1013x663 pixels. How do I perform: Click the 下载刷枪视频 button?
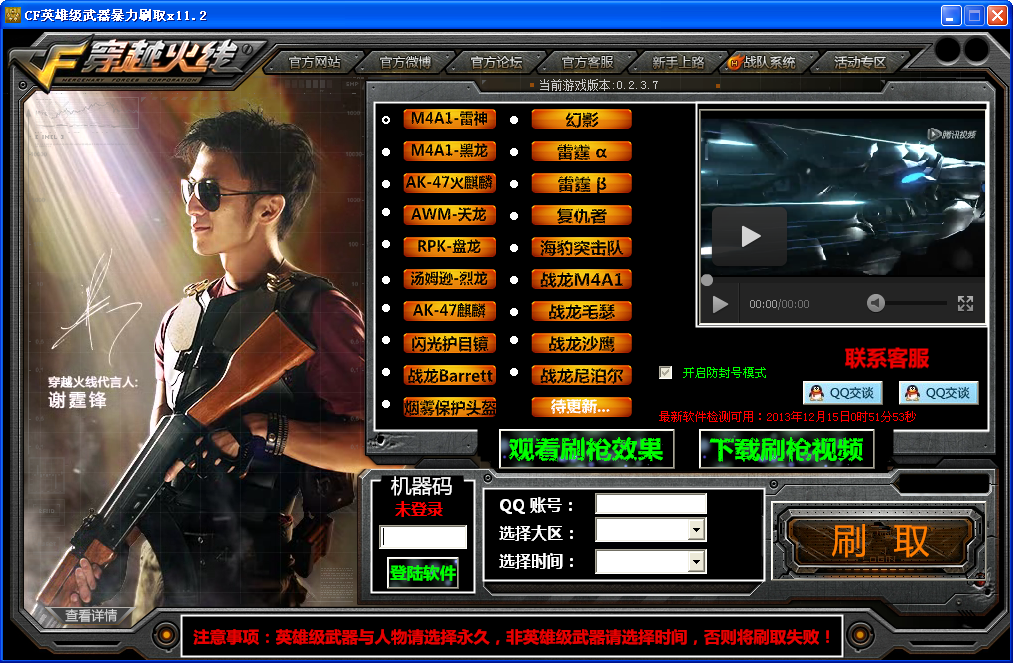787,449
